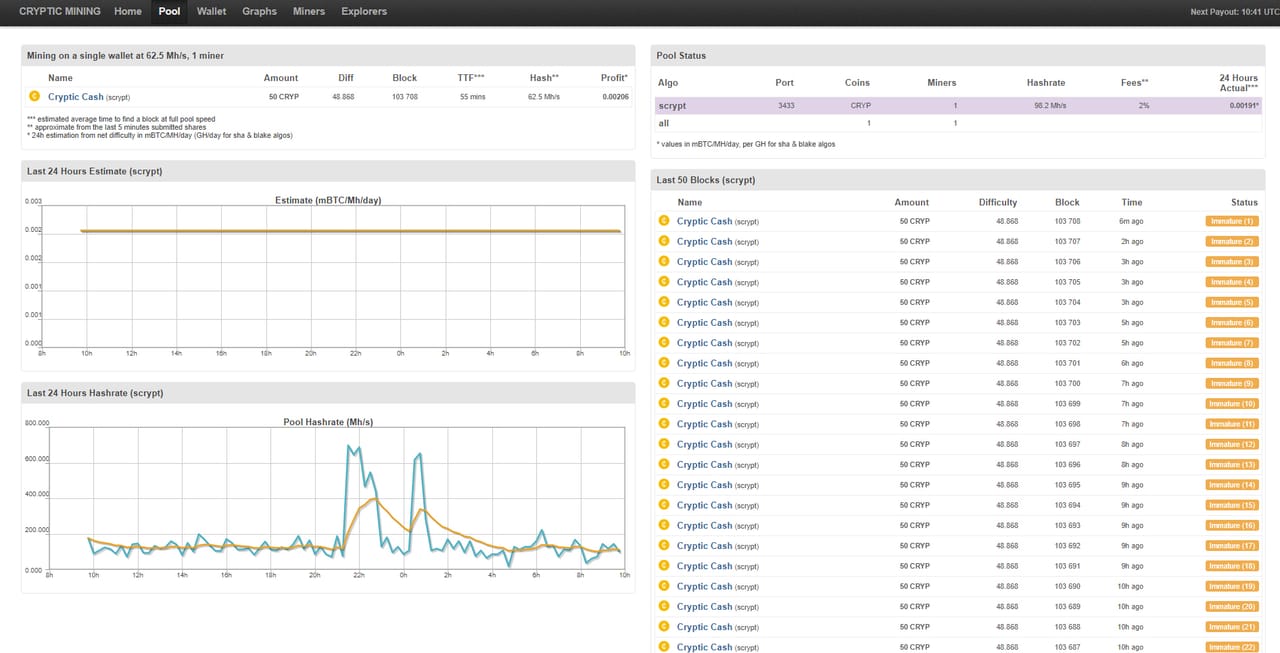Click the Next Payout: 10:41 UTC text
Viewport: 1280px width, 653px height.
pos(1234,12)
